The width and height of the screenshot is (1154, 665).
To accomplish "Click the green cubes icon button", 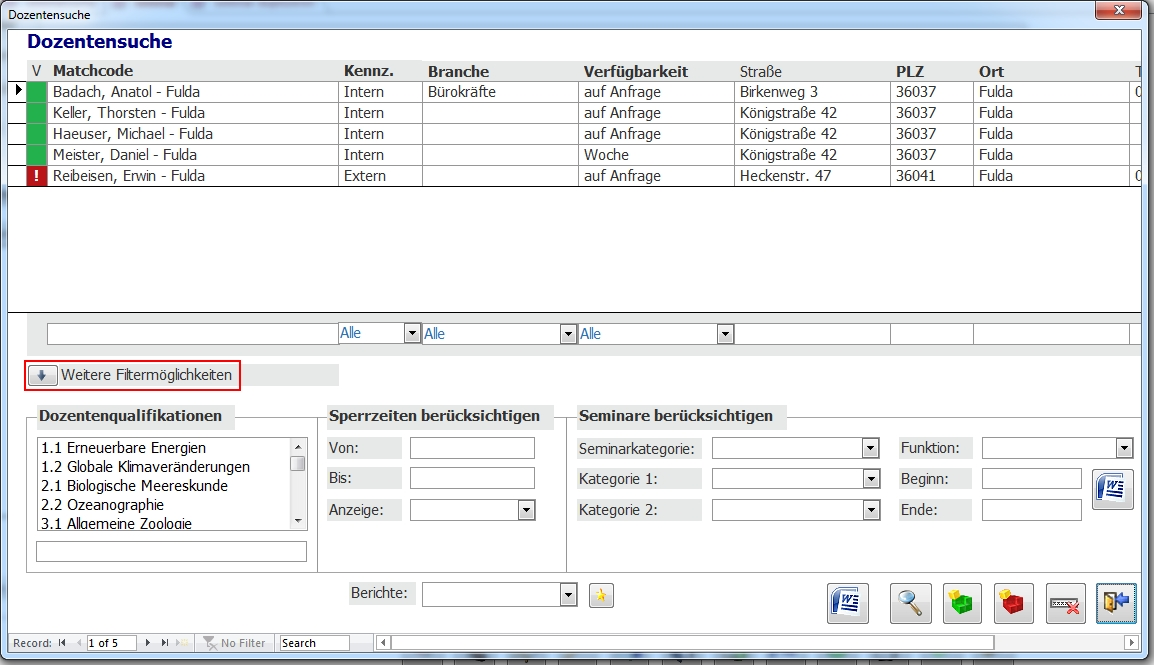I will click(962, 604).
